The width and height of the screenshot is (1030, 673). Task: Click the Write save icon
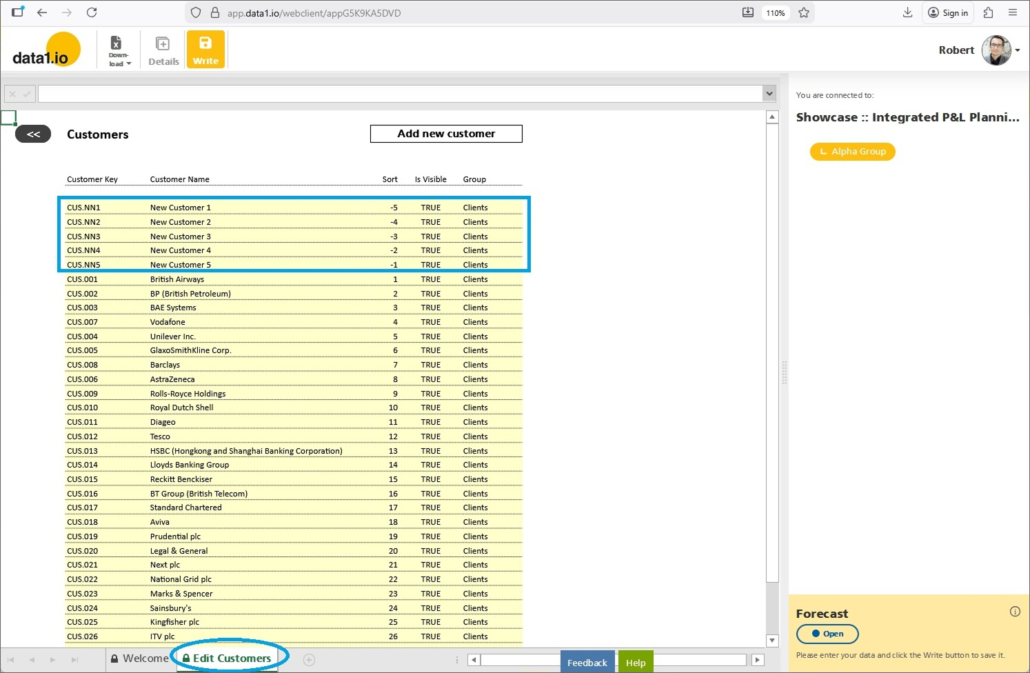click(x=205, y=49)
